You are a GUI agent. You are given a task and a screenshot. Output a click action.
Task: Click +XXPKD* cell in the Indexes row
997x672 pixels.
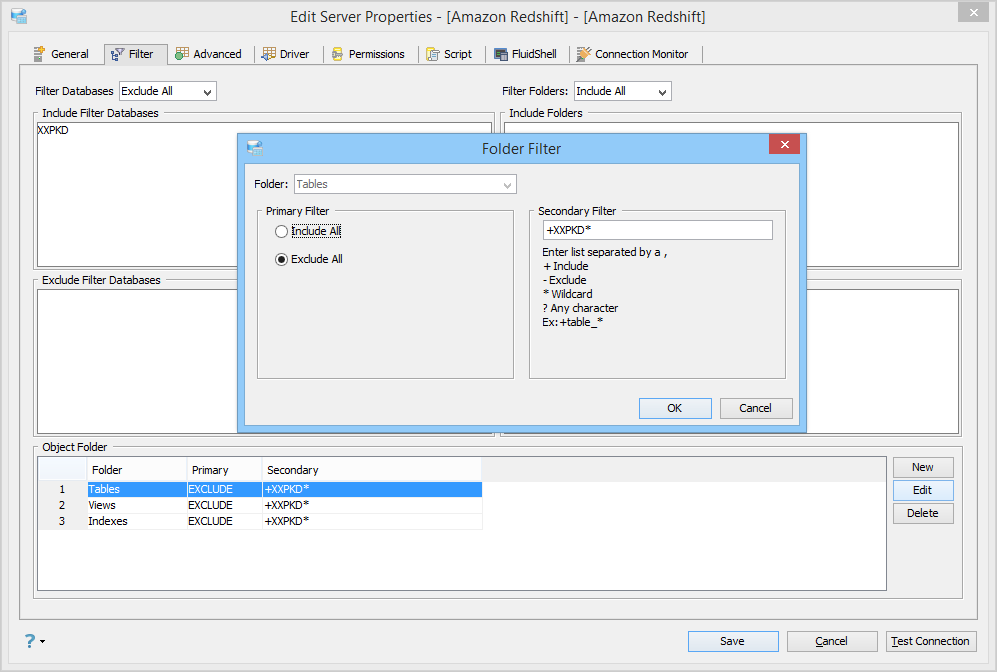(x=372, y=521)
